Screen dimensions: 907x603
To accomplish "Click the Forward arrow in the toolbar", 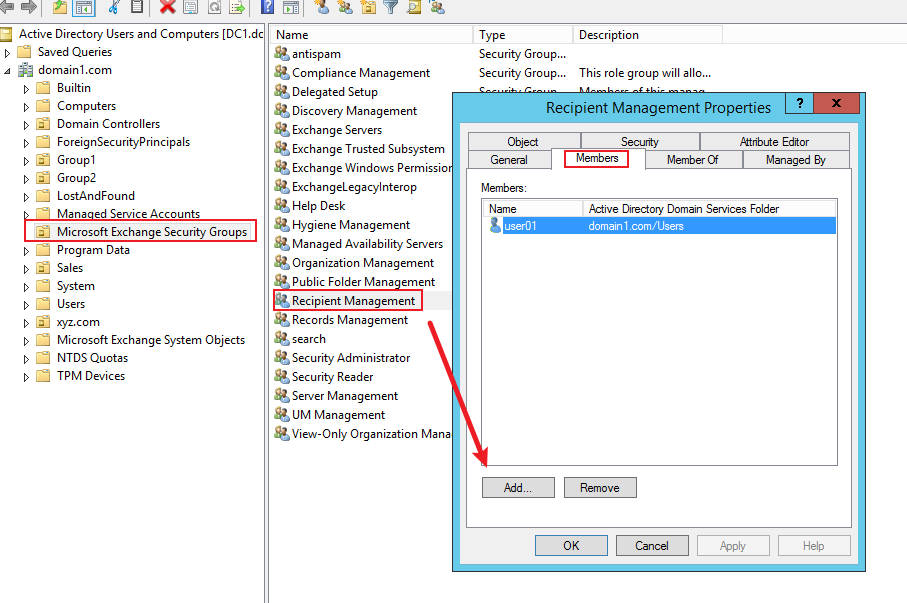I will point(28,6).
